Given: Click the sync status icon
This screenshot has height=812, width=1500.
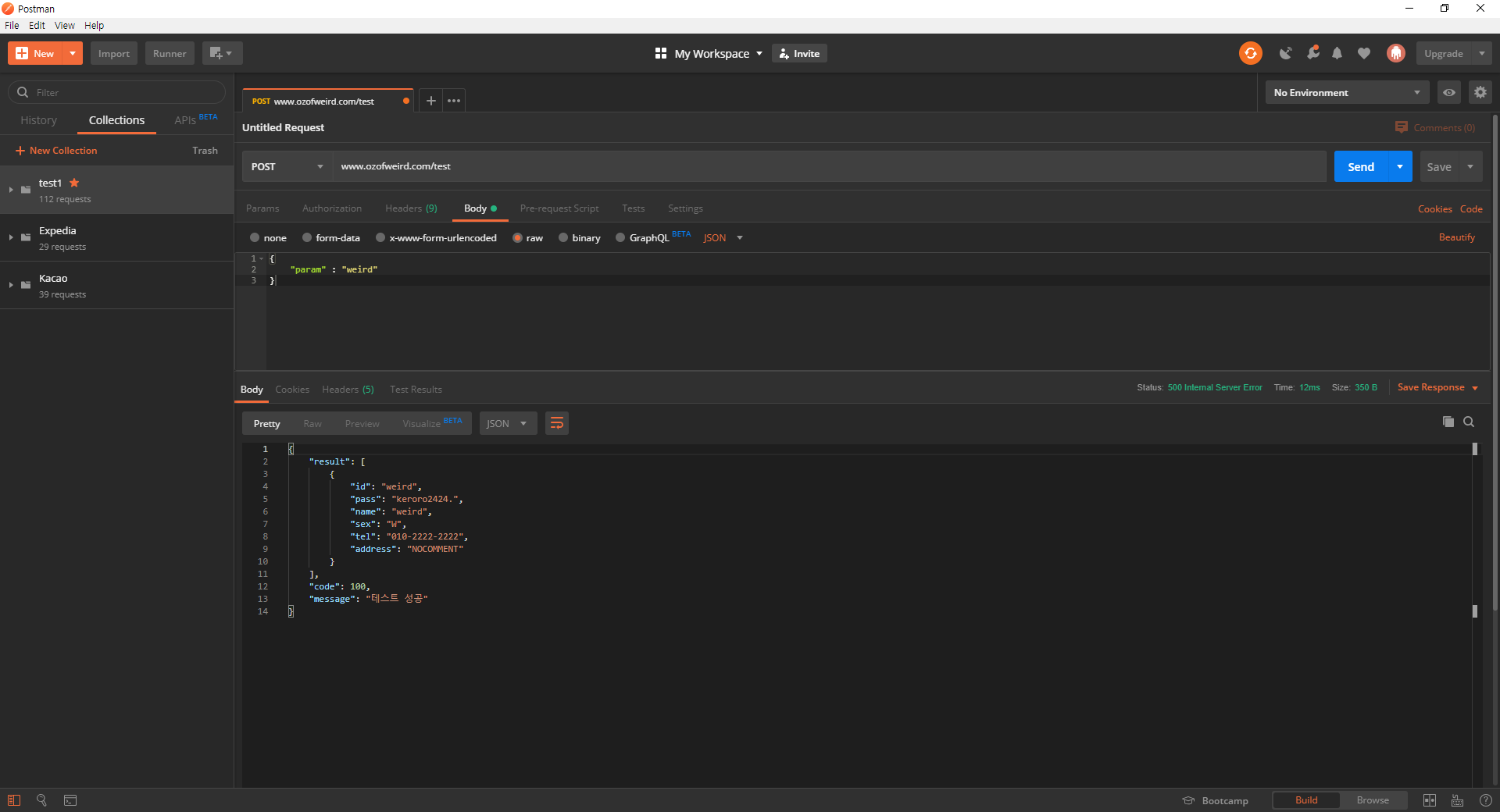Looking at the screenshot, I should click(1250, 53).
